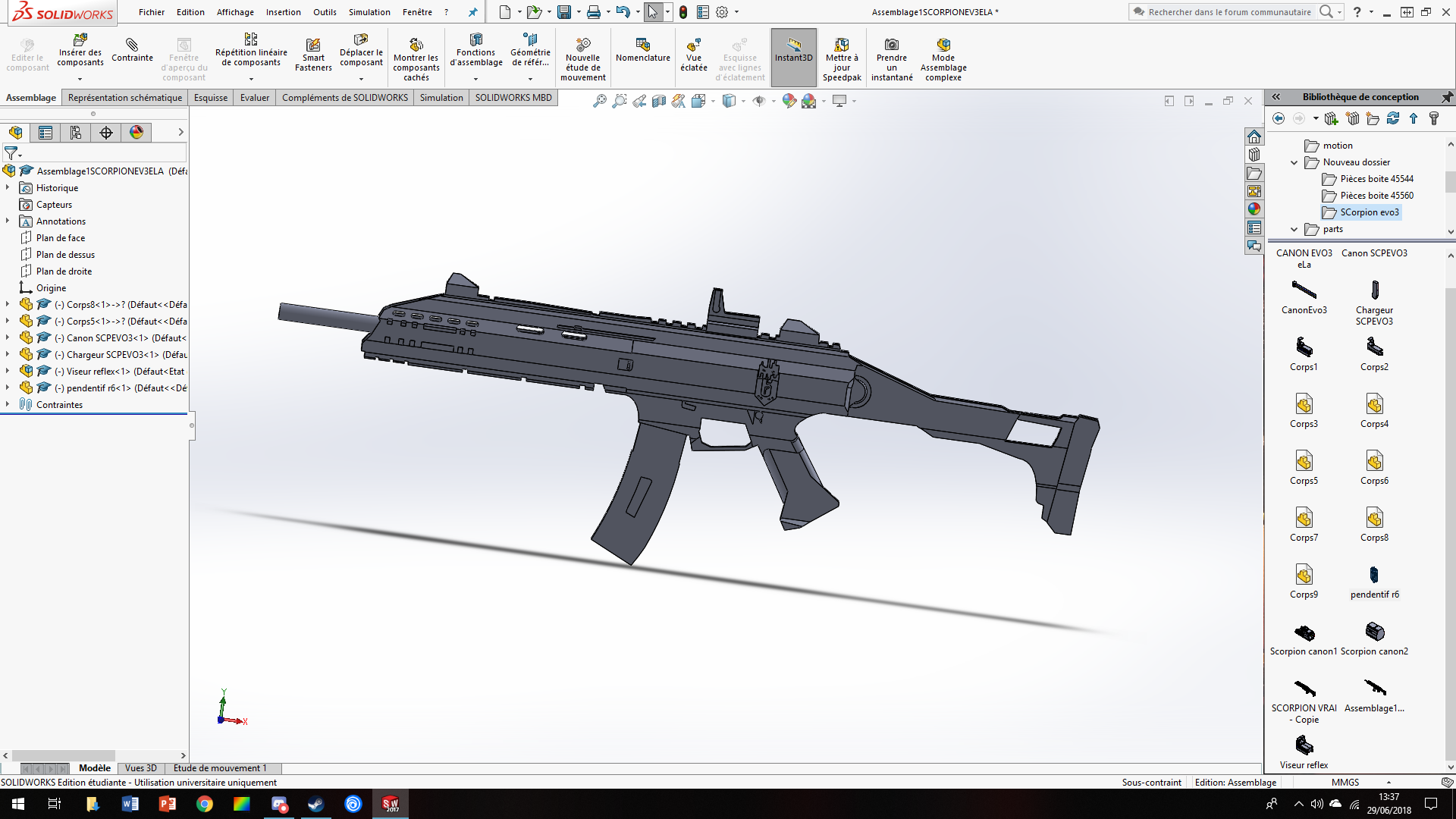Select Chargeur SCPEVO3 library thumbnail
The height and width of the screenshot is (819, 1456).
coord(1374,303)
